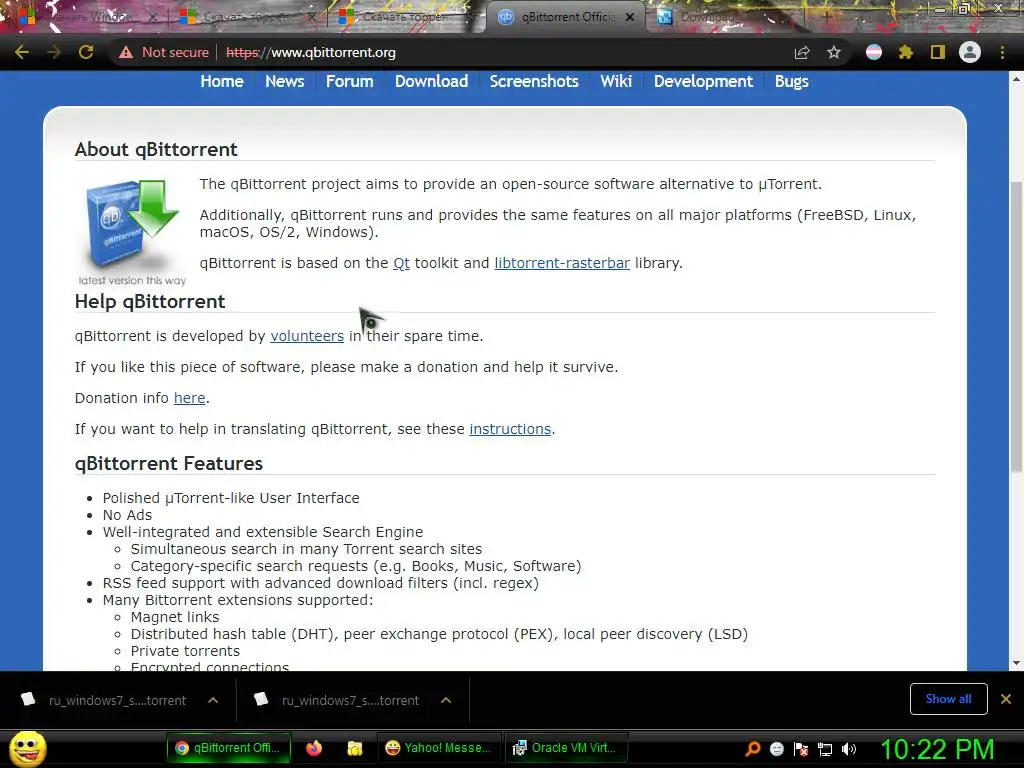Open the network tray icon
The width and height of the screenshot is (1024, 768).
pyautogui.click(x=825, y=749)
